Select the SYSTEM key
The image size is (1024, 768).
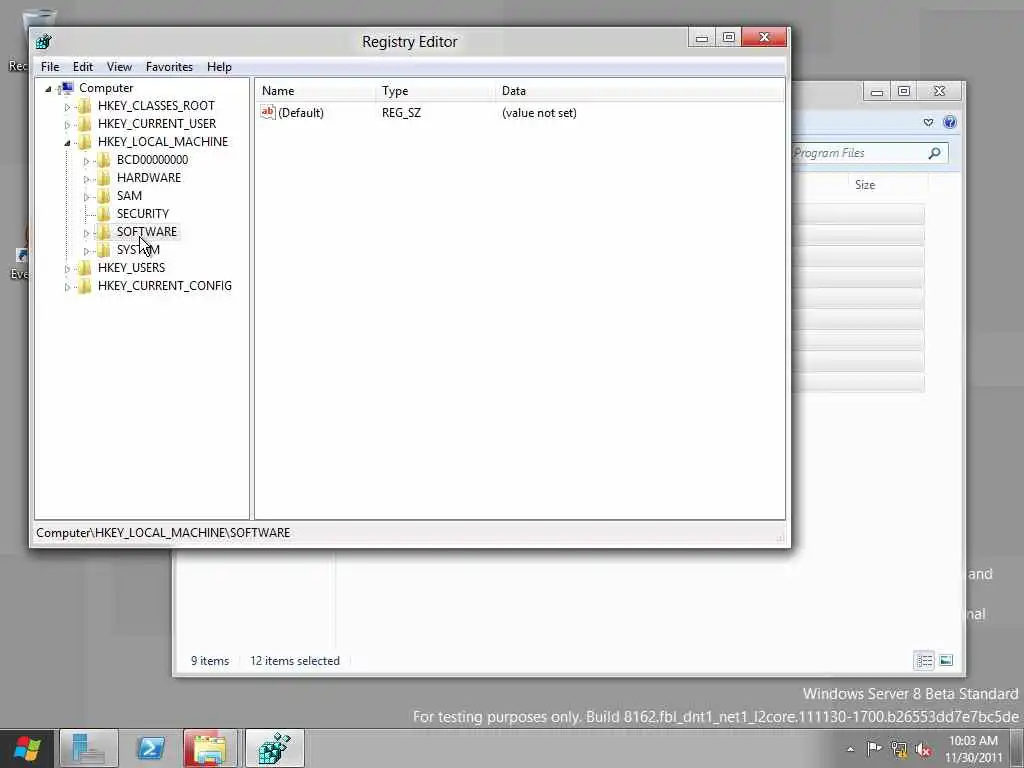point(138,249)
